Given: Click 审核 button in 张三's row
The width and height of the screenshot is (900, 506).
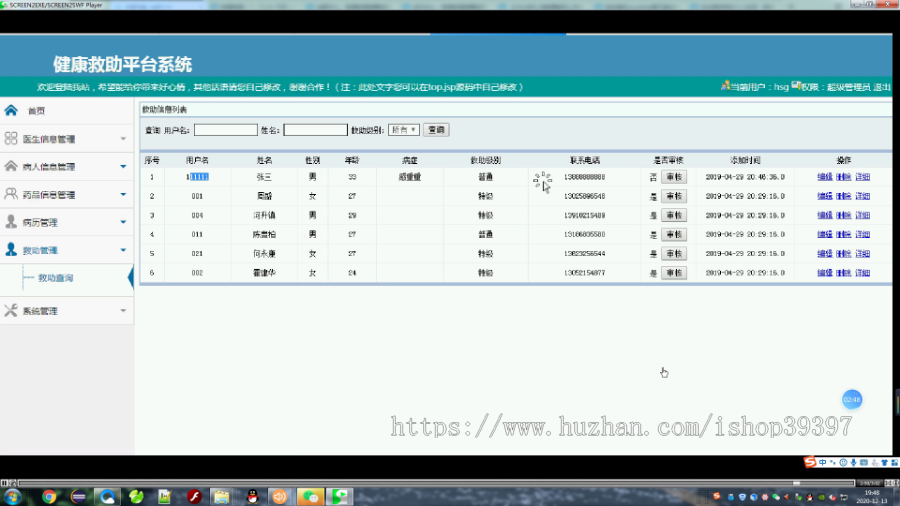Looking at the screenshot, I should pos(674,177).
